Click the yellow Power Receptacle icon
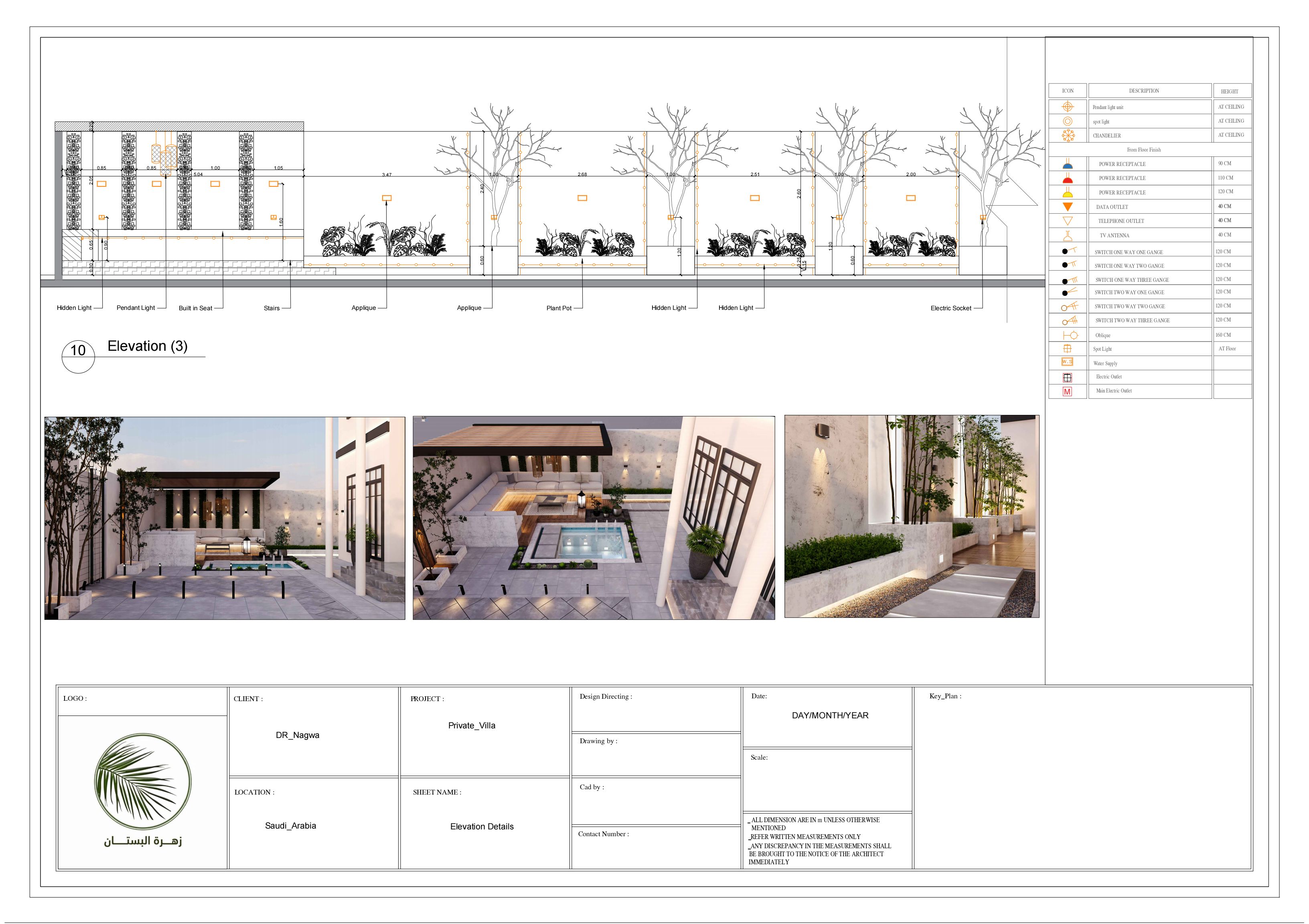 point(1067,193)
